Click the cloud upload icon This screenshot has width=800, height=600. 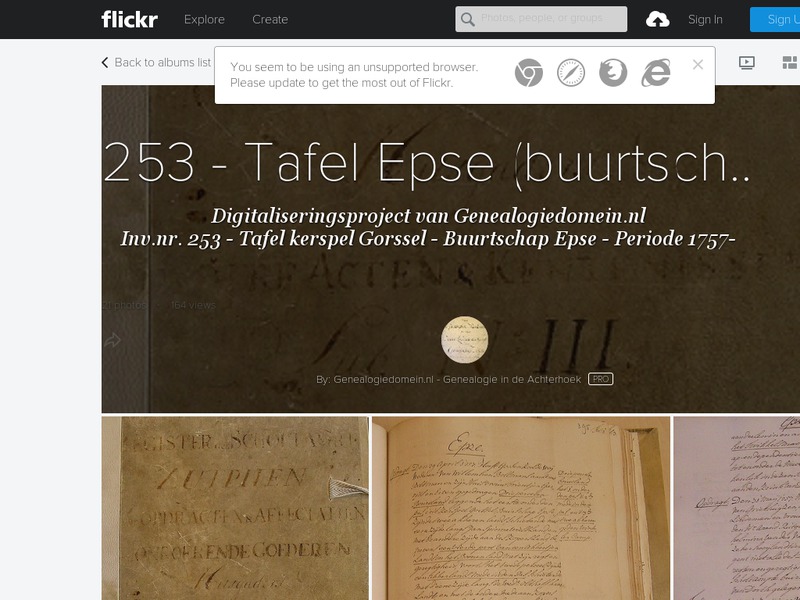click(659, 19)
